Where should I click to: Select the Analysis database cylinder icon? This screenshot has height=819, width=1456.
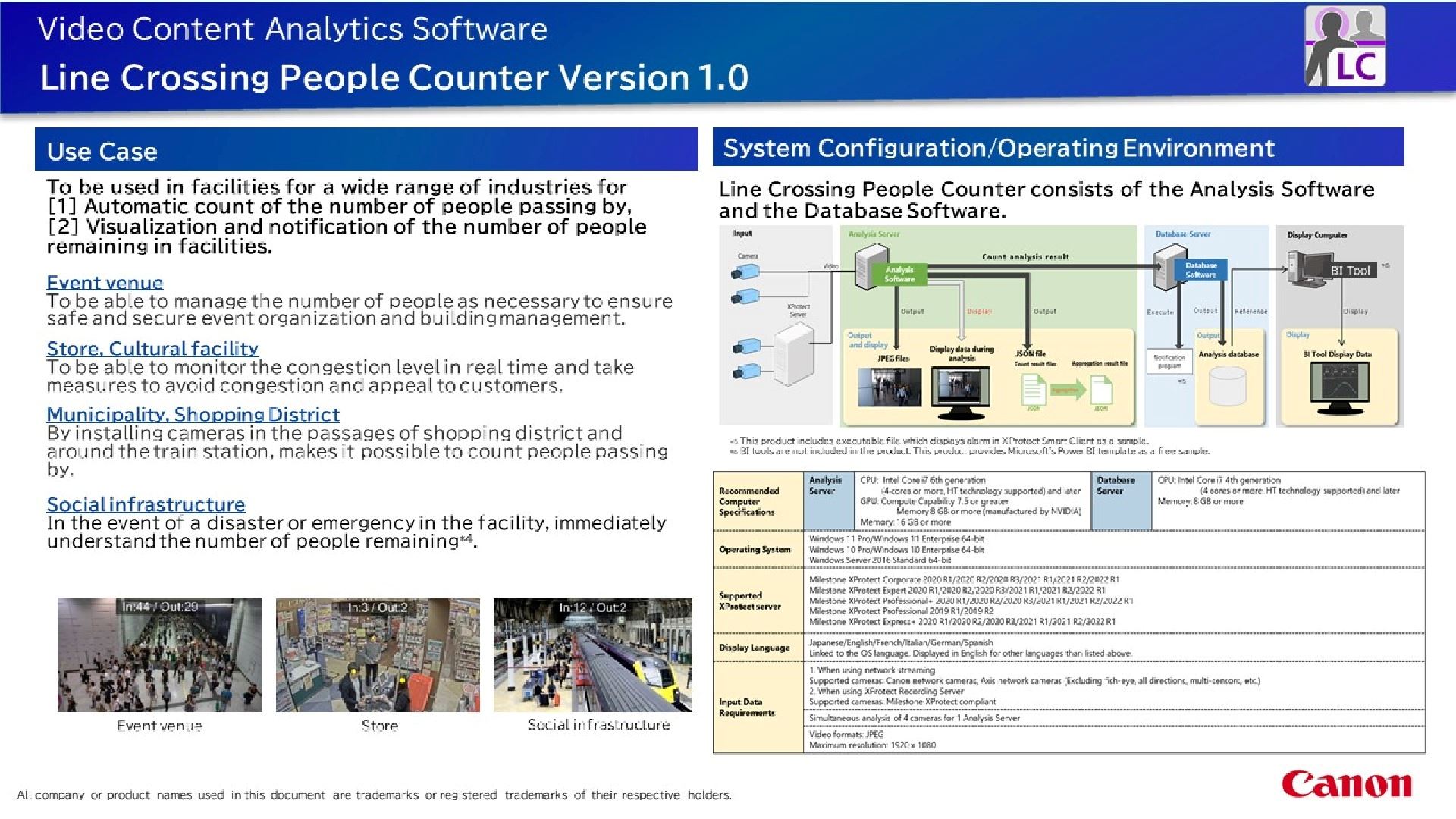pos(1228,385)
